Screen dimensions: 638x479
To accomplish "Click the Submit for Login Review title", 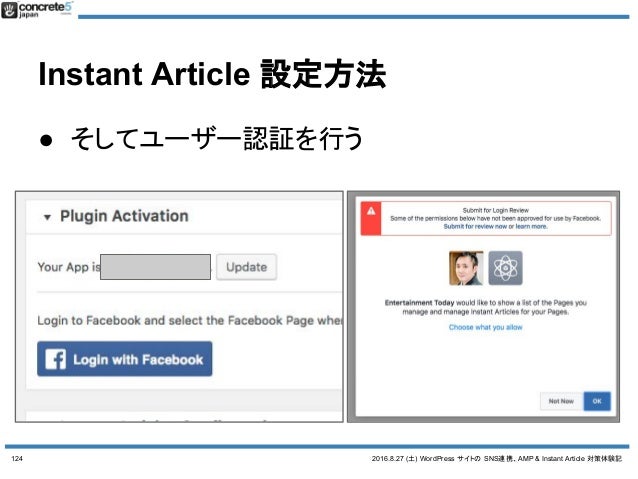I will coord(496,210).
